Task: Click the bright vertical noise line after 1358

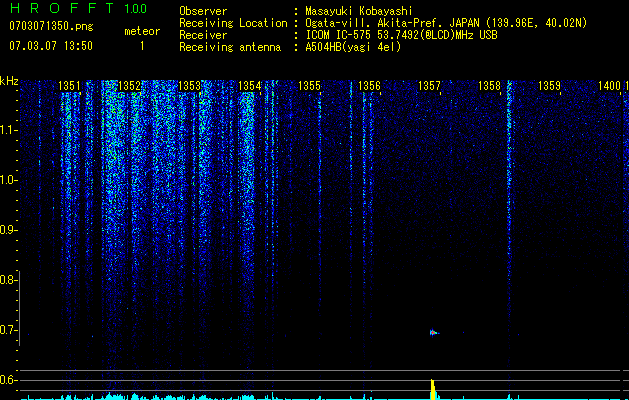Action: (x=509, y=237)
